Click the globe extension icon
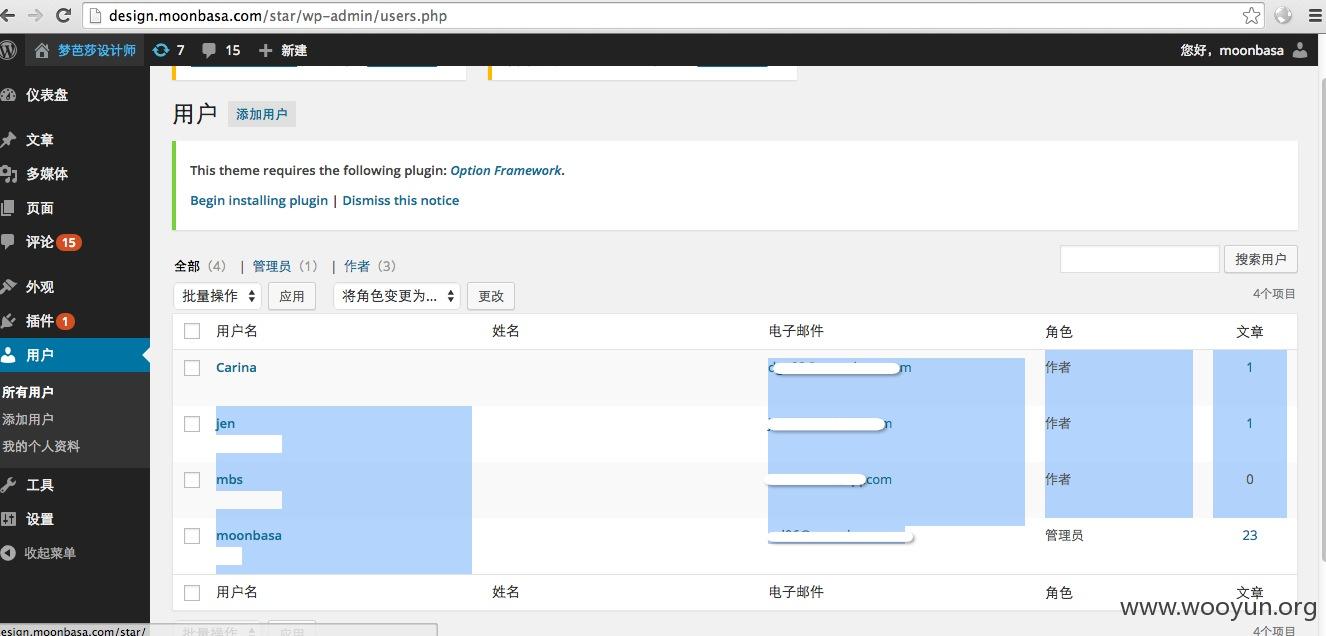The height and width of the screenshot is (636, 1326). pyautogui.click(x=1284, y=15)
